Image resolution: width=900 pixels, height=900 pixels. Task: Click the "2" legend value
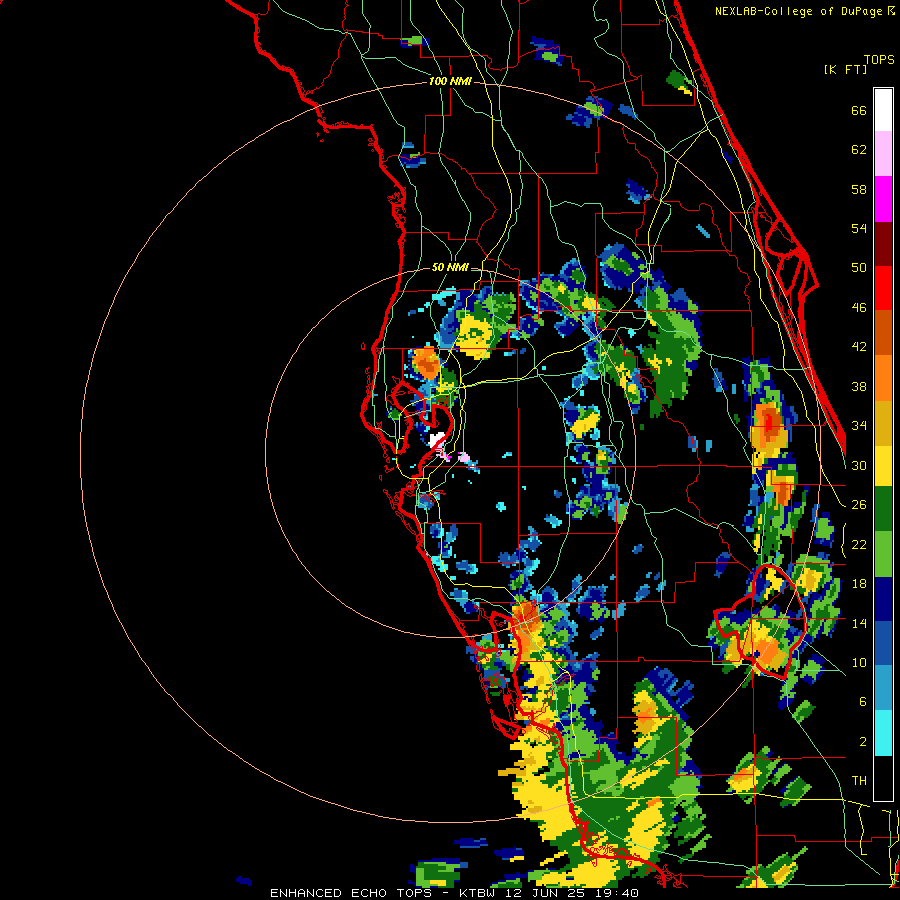point(863,742)
